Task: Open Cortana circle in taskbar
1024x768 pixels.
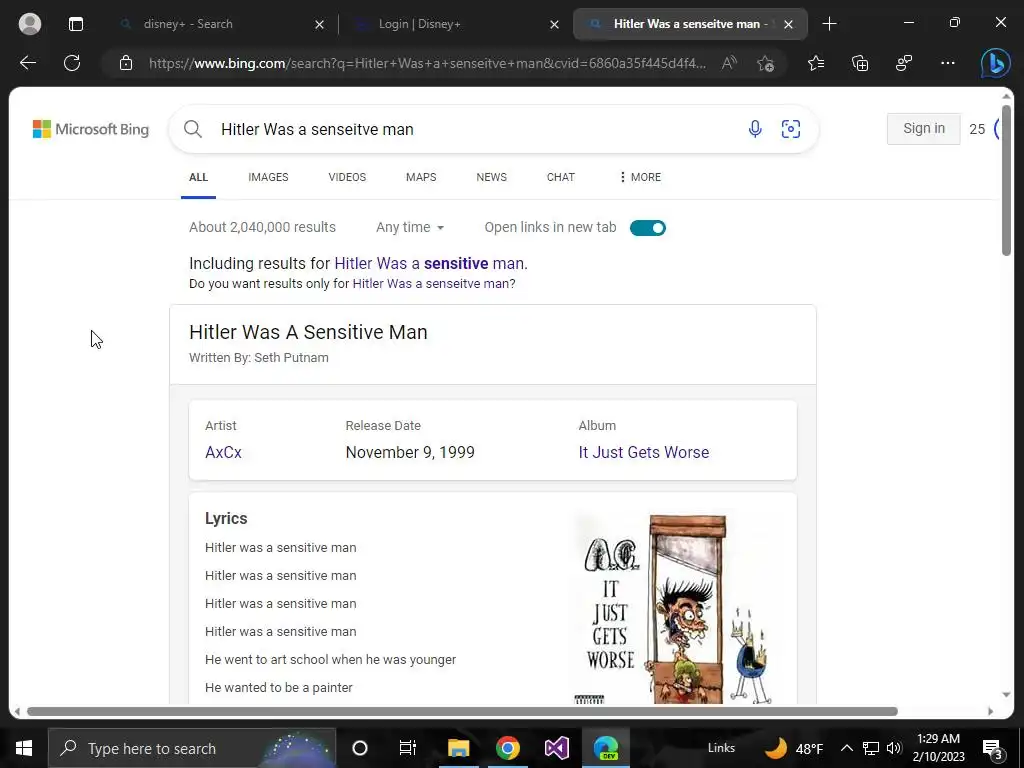Action: point(360,748)
